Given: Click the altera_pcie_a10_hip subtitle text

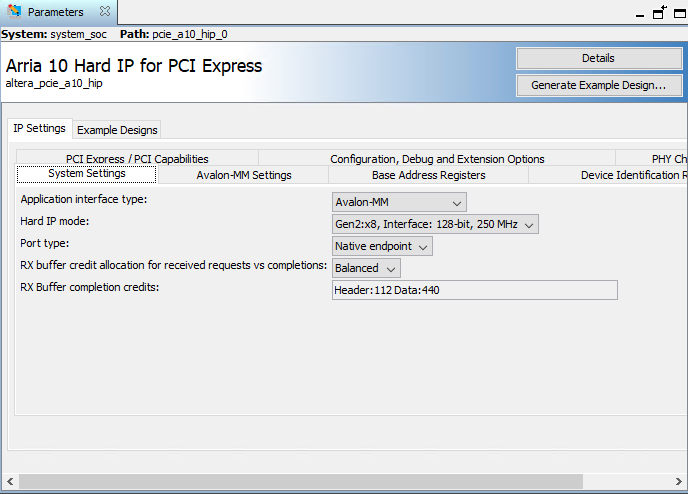Looking at the screenshot, I should (54, 83).
